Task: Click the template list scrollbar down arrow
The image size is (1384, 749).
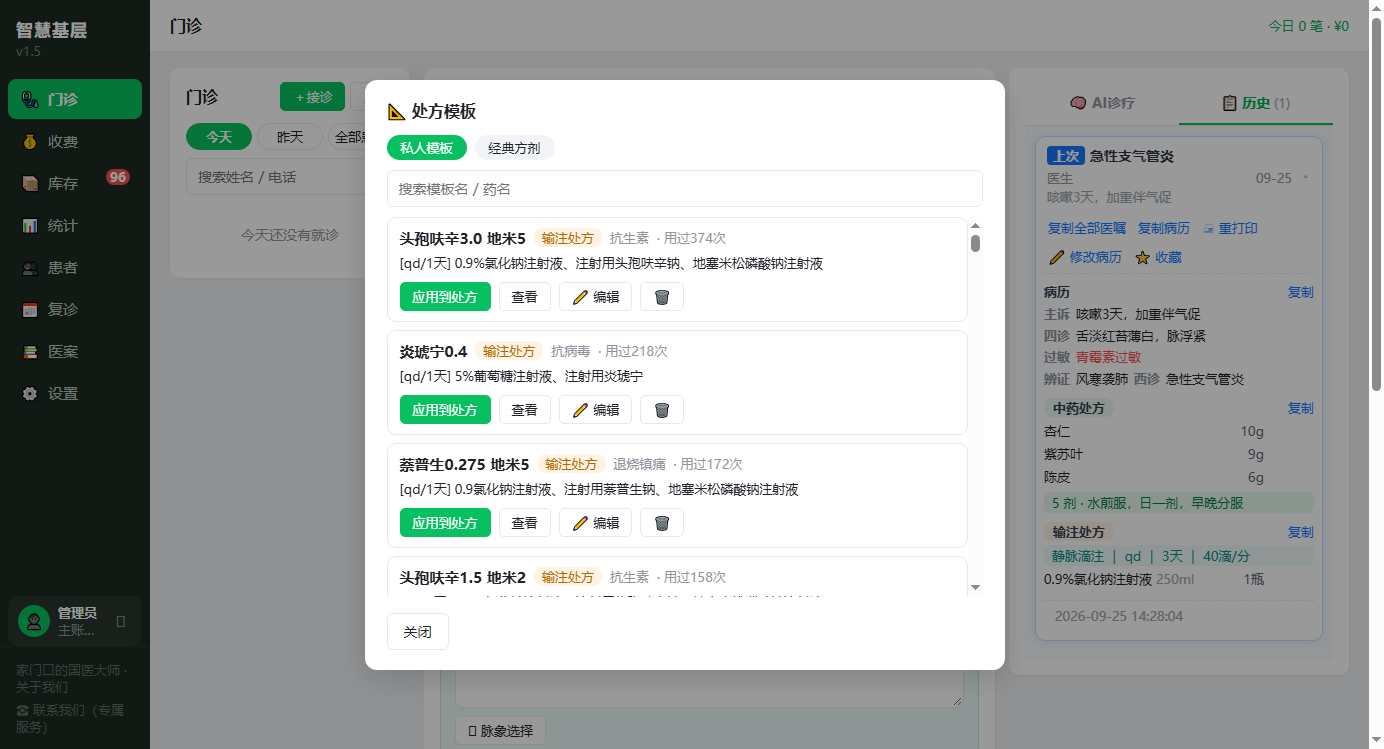Action: pos(975,587)
